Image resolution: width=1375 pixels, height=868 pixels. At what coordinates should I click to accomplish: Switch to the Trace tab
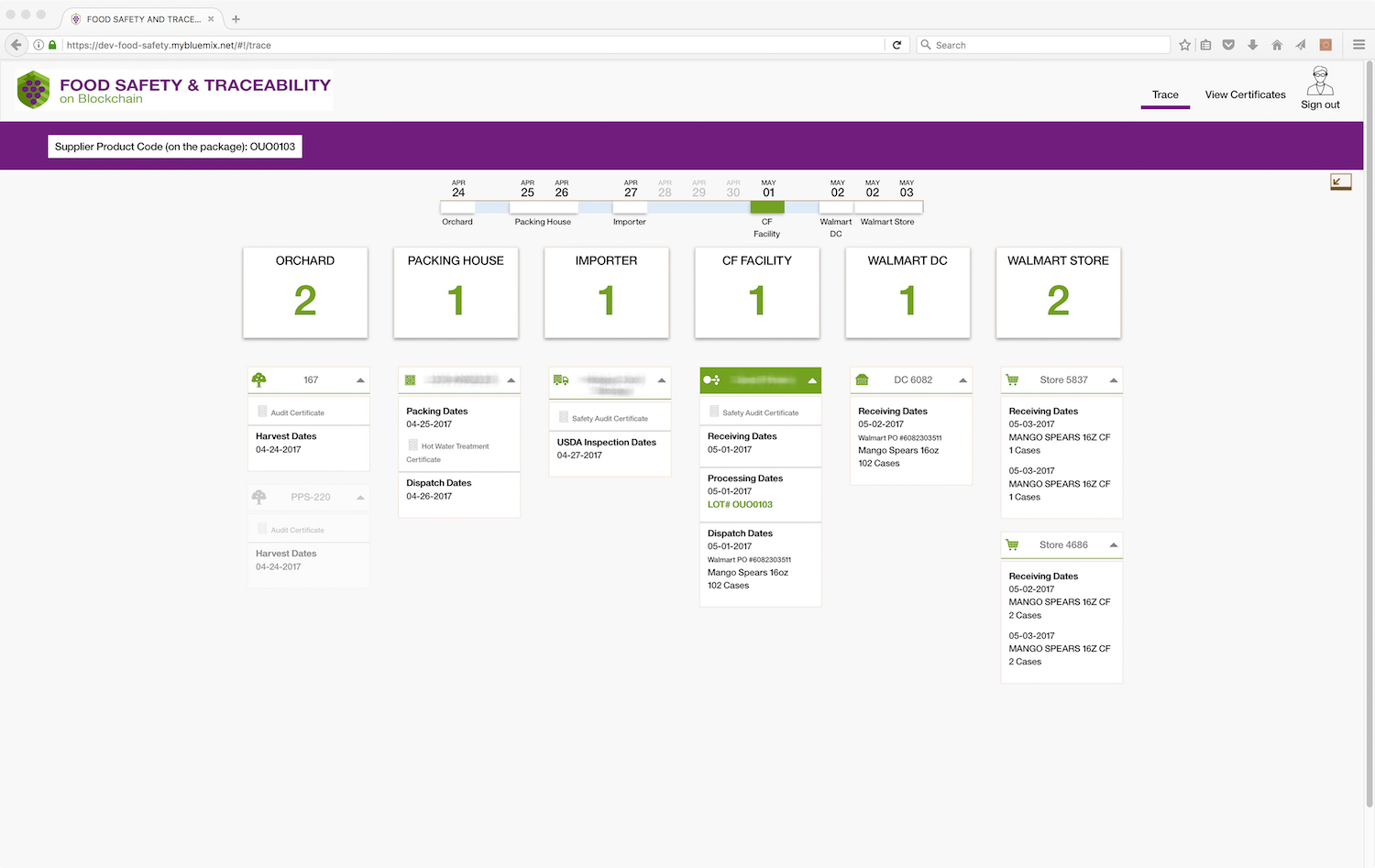coord(1165,94)
